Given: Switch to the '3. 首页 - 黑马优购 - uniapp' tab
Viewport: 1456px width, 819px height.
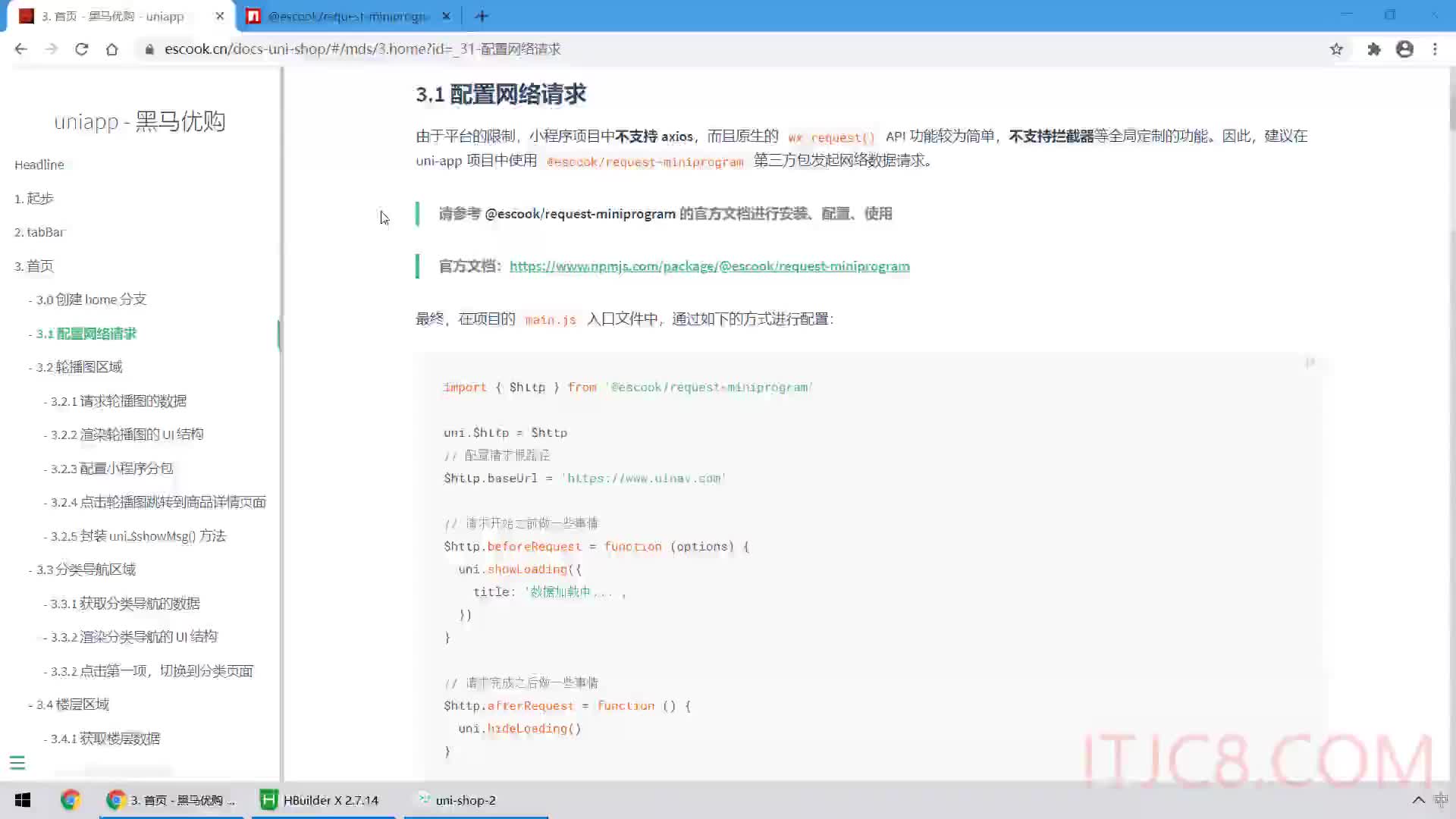Looking at the screenshot, I should [x=121, y=16].
